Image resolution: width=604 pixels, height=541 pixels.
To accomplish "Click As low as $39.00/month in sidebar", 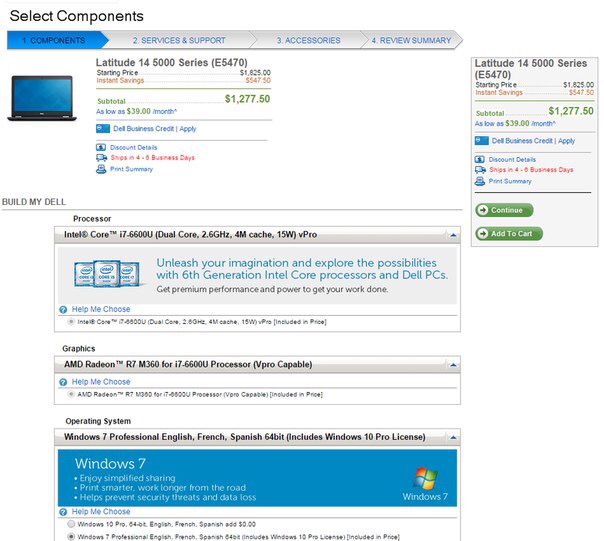I will 515,123.
